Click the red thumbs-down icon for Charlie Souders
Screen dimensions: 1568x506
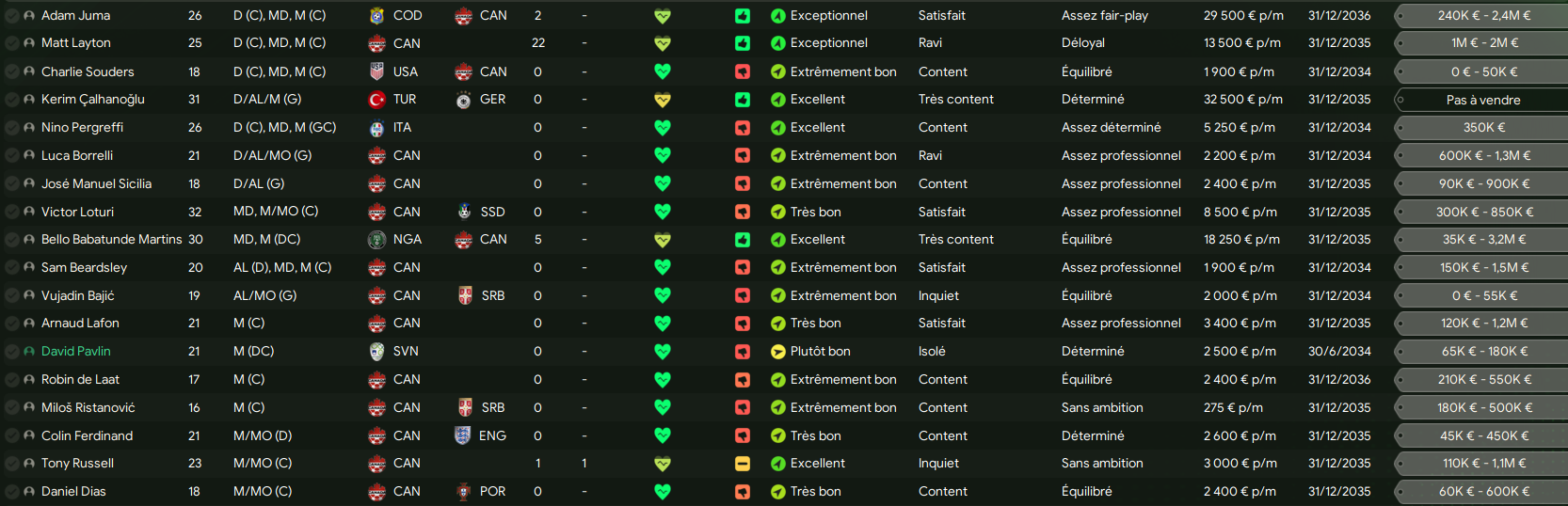(743, 71)
